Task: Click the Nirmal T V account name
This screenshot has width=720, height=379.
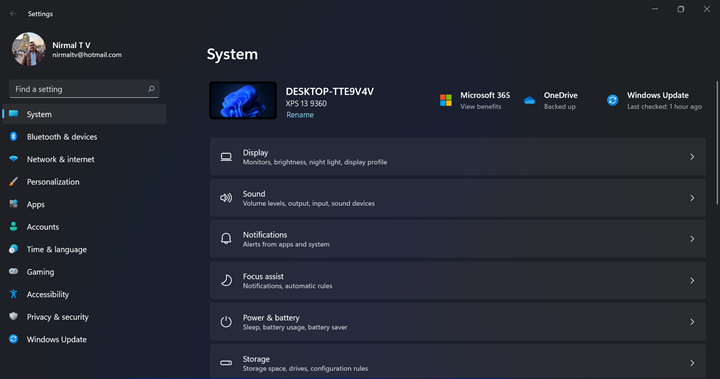Action: (x=71, y=45)
